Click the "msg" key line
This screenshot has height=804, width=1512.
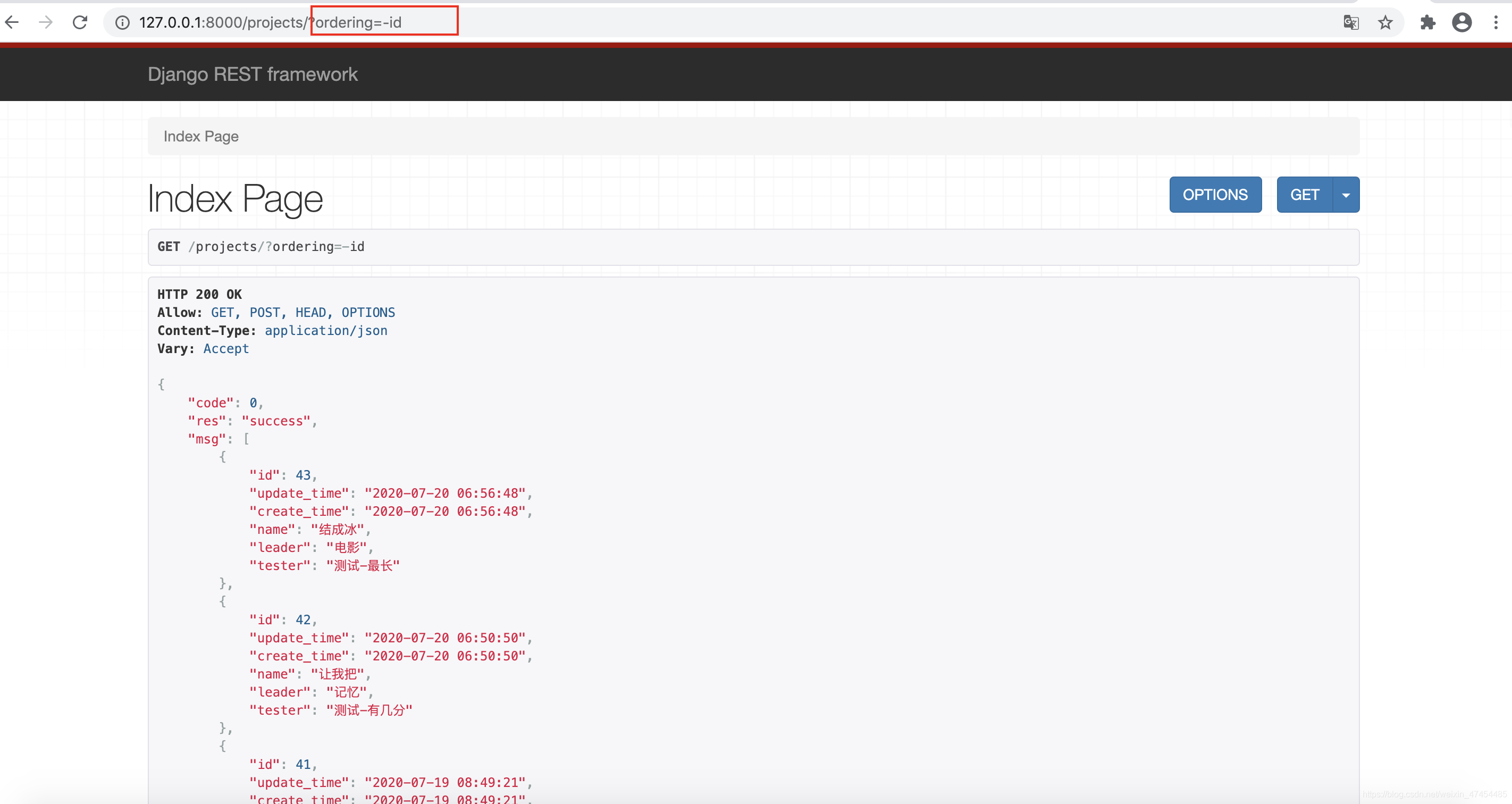coord(219,439)
